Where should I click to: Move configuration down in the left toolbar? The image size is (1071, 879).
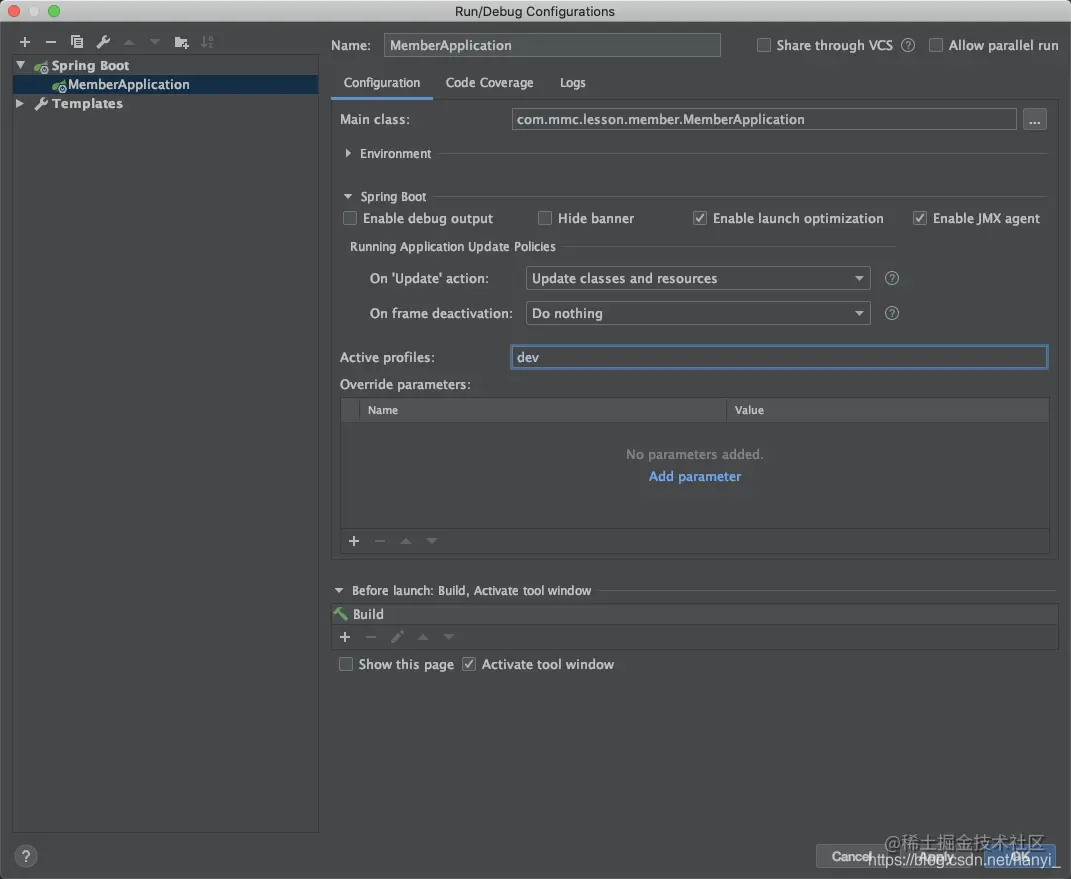pos(155,42)
